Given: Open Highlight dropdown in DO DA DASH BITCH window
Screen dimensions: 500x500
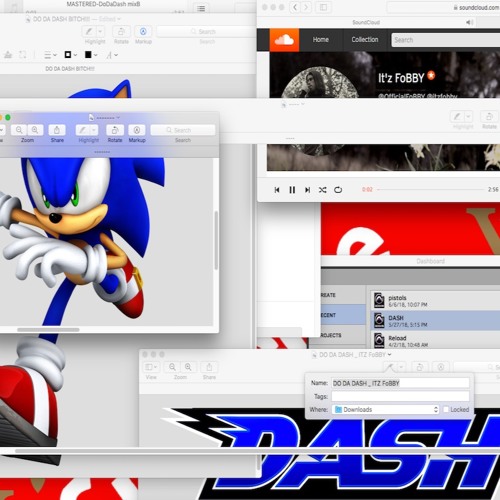Looking at the screenshot, I should pos(100,32).
